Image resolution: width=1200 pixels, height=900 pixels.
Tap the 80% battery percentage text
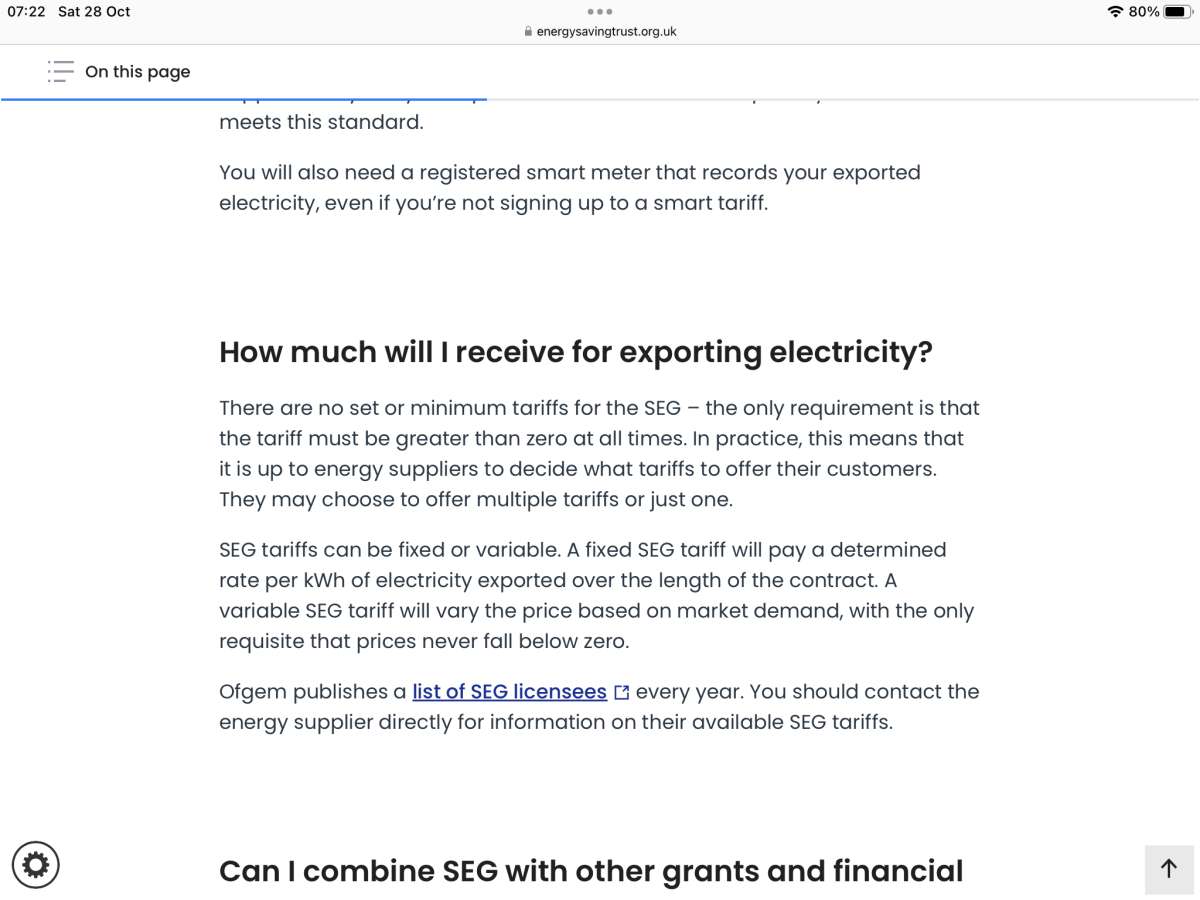1144,12
